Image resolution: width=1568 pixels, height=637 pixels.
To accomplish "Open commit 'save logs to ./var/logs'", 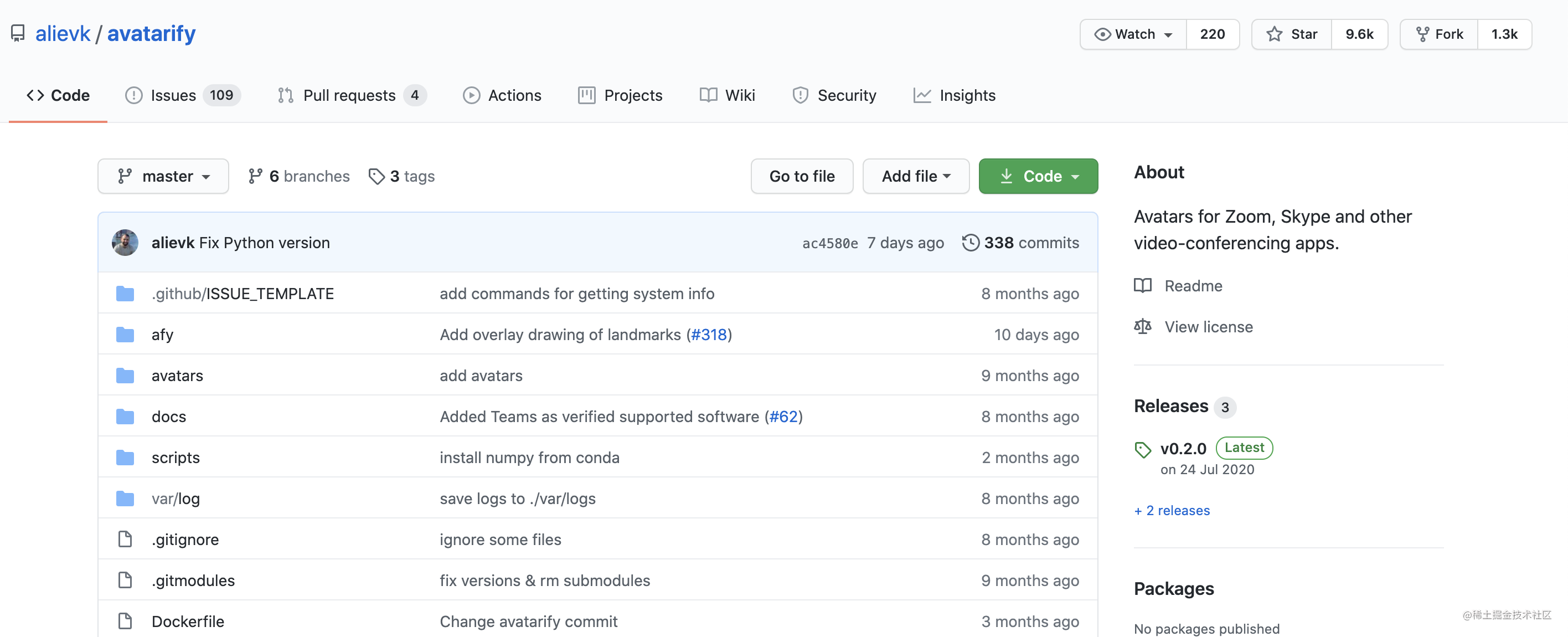I will click(517, 499).
